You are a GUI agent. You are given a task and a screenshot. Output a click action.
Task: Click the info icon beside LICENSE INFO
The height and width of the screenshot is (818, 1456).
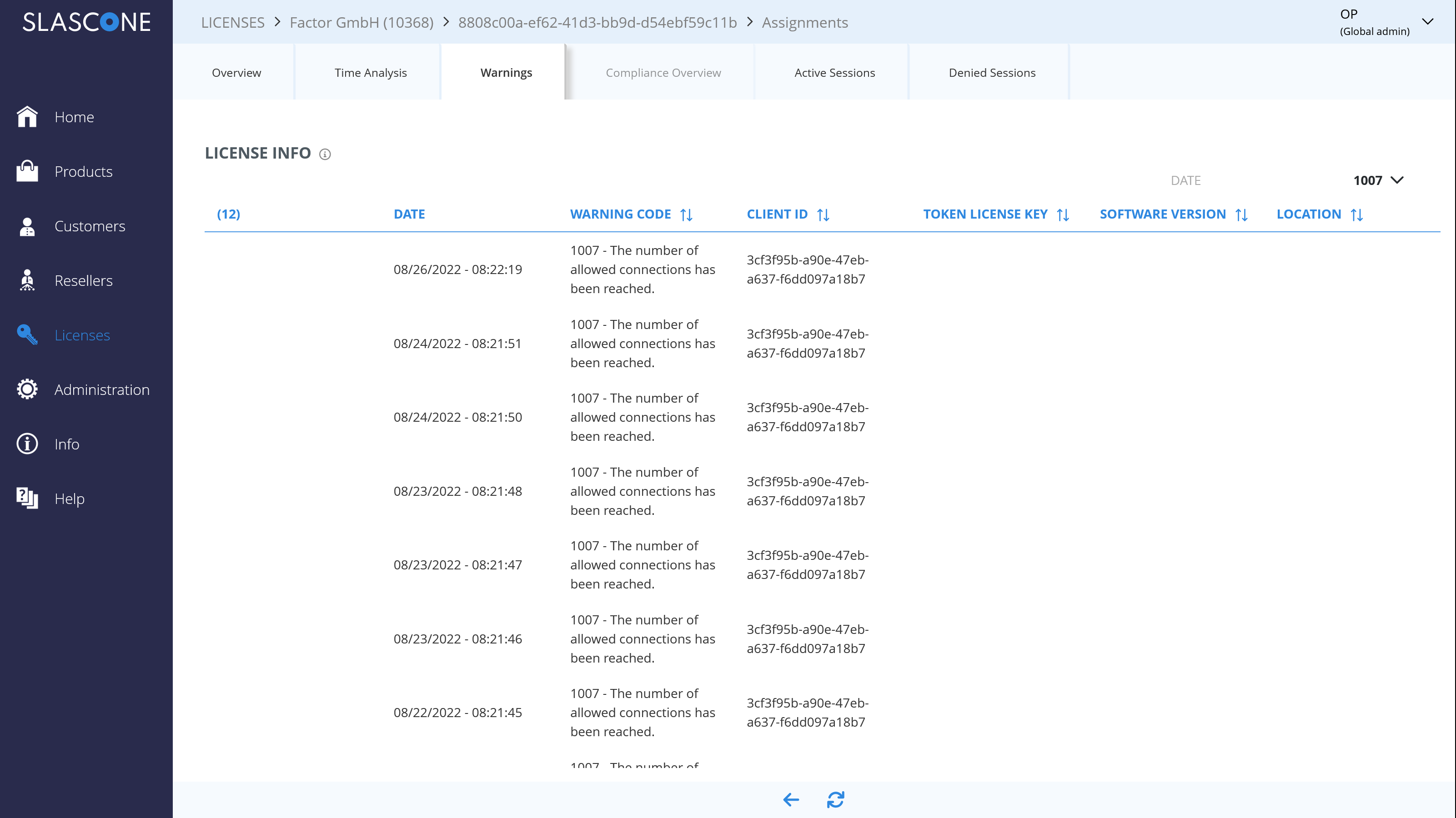pos(325,154)
